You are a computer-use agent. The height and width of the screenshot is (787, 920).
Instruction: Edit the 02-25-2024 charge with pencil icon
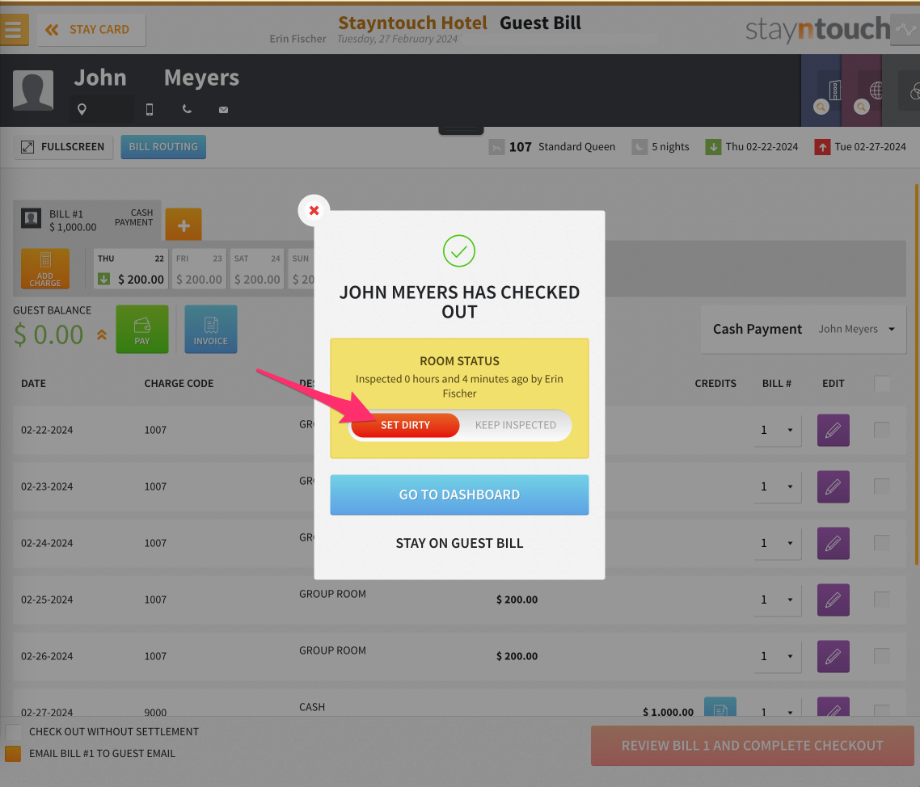point(833,600)
